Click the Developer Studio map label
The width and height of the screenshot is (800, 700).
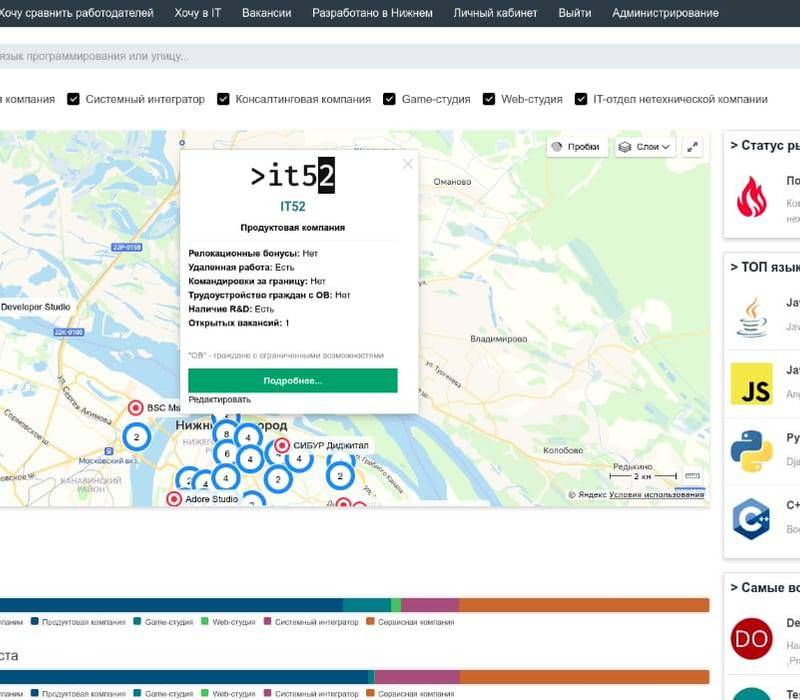[36, 307]
